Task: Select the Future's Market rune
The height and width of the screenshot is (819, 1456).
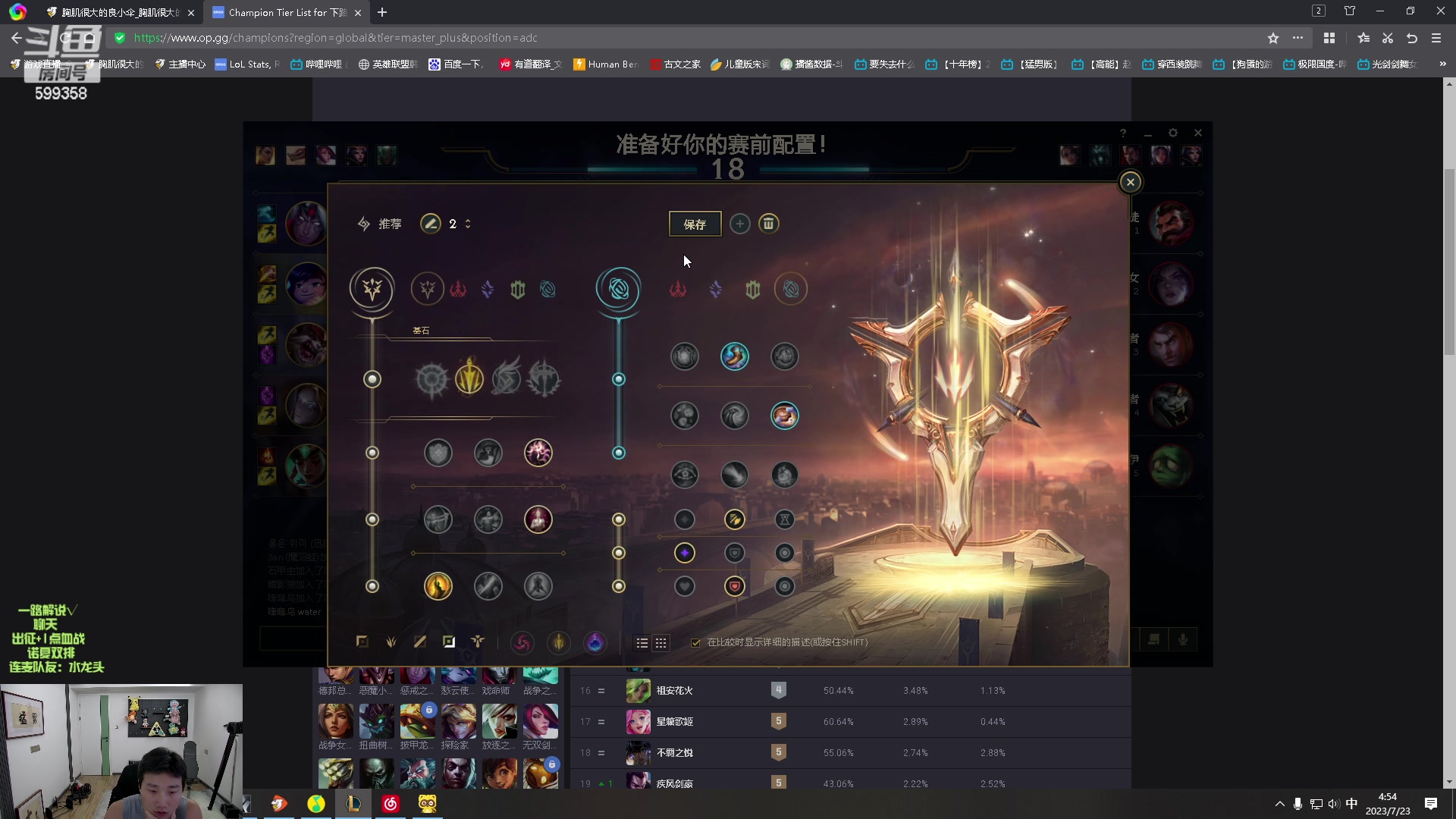Action: pyautogui.click(x=685, y=416)
